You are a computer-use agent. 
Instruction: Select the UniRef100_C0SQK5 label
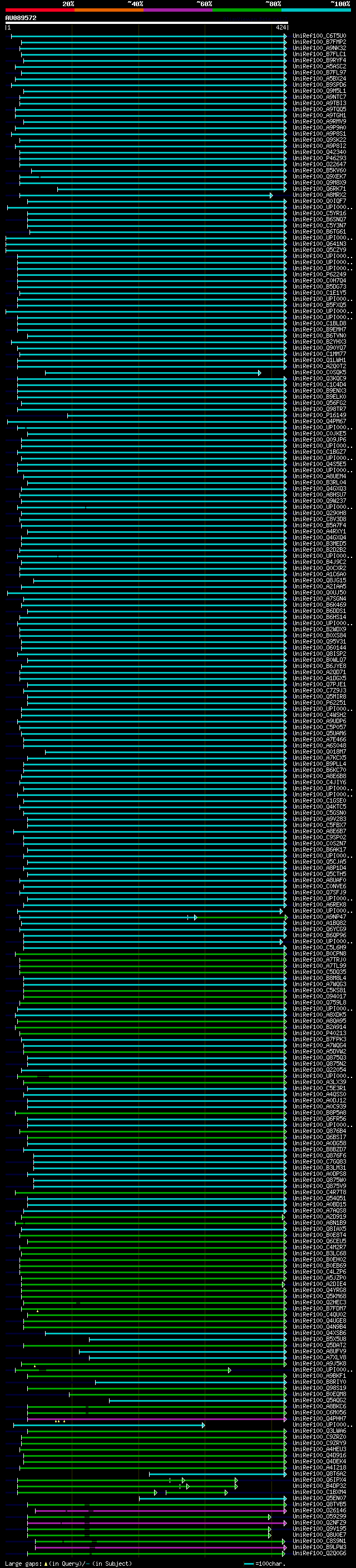point(319,373)
